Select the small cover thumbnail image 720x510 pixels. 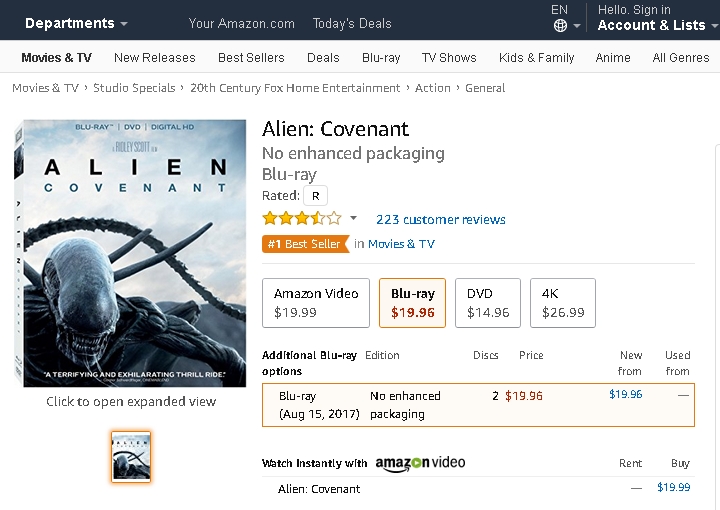click(x=131, y=456)
